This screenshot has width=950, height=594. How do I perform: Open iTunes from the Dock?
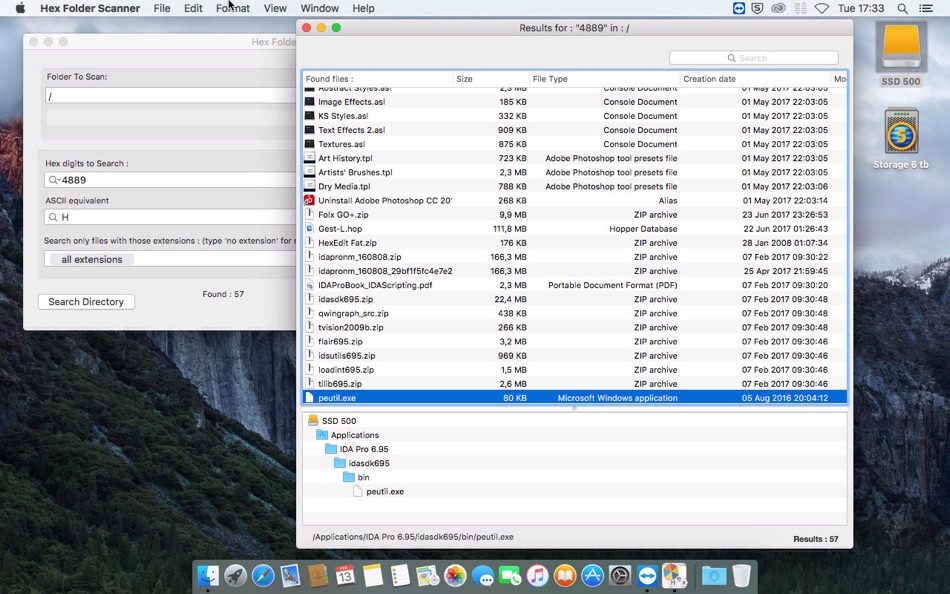click(x=537, y=575)
